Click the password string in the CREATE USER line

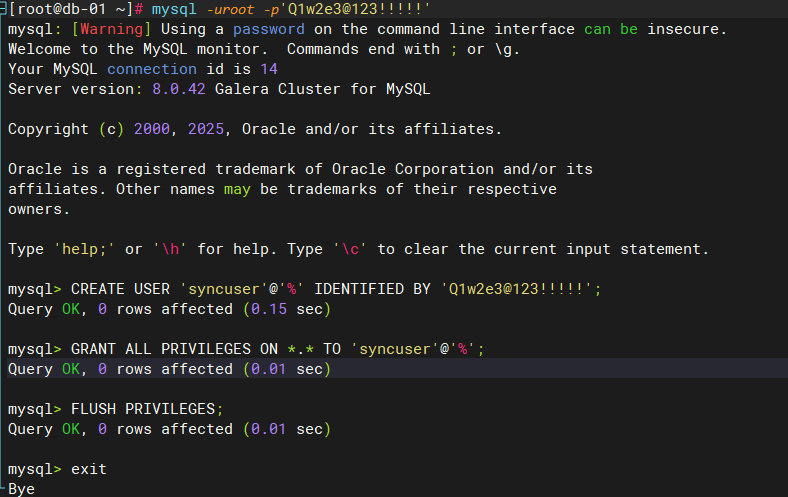(516, 289)
